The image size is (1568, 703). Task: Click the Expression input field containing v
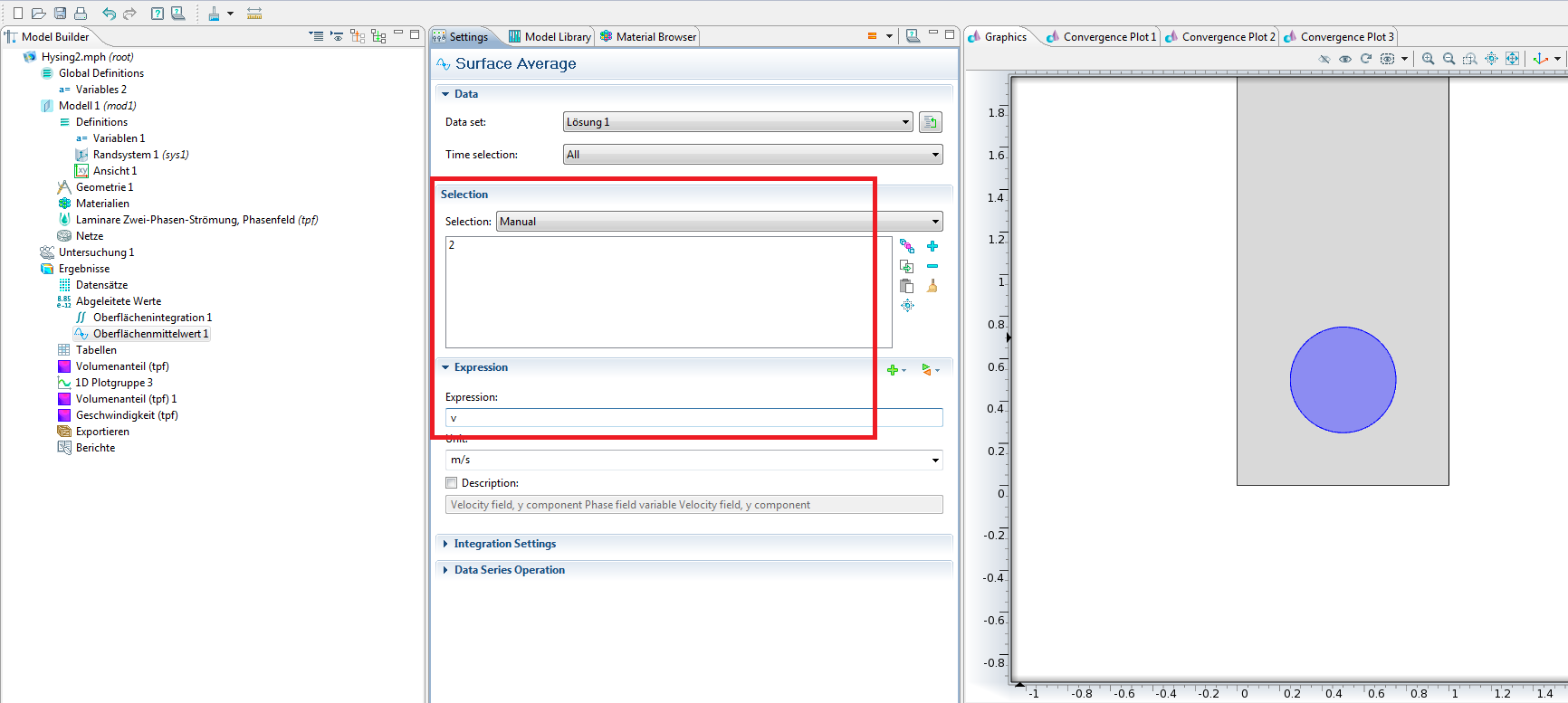(693, 418)
